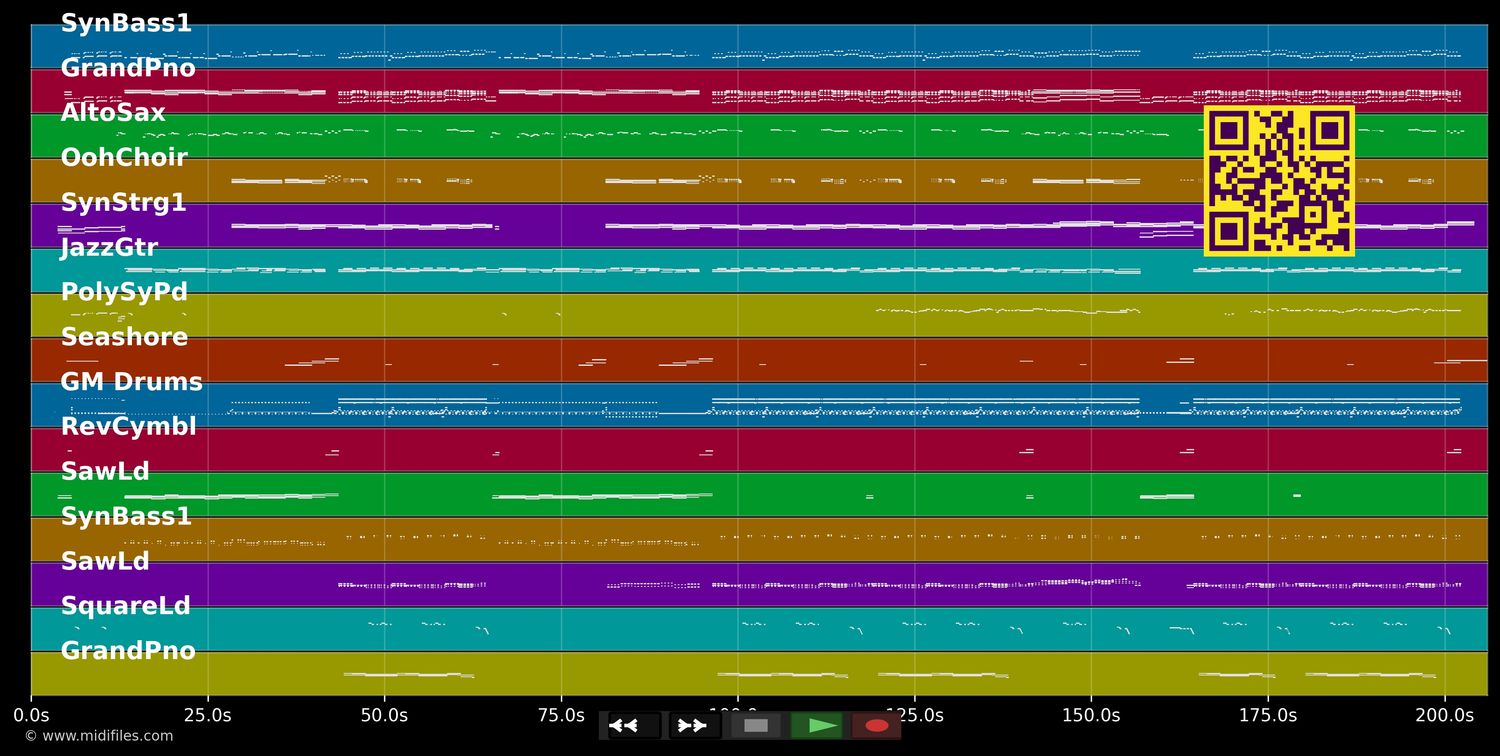Screen dimensions: 1500x756
Task: Click the 175.0s mark on the time axis
Action: (x=1268, y=715)
